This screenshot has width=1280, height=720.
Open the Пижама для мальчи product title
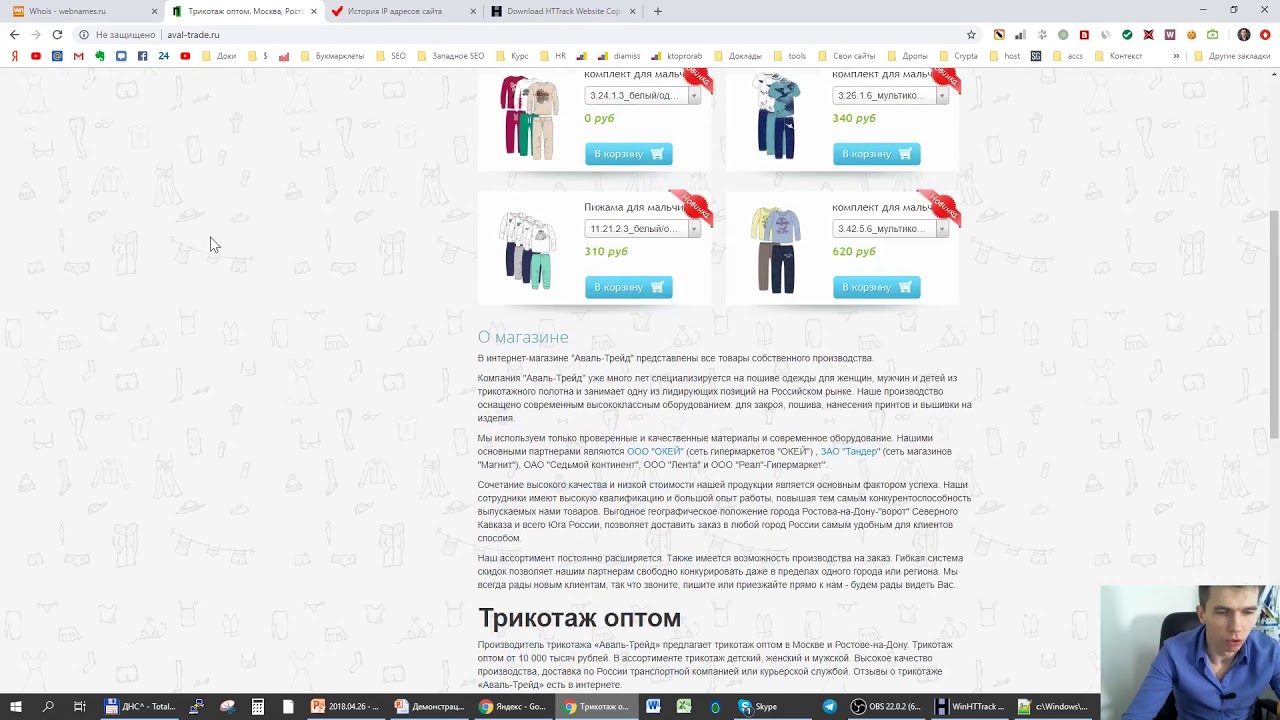point(633,207)
